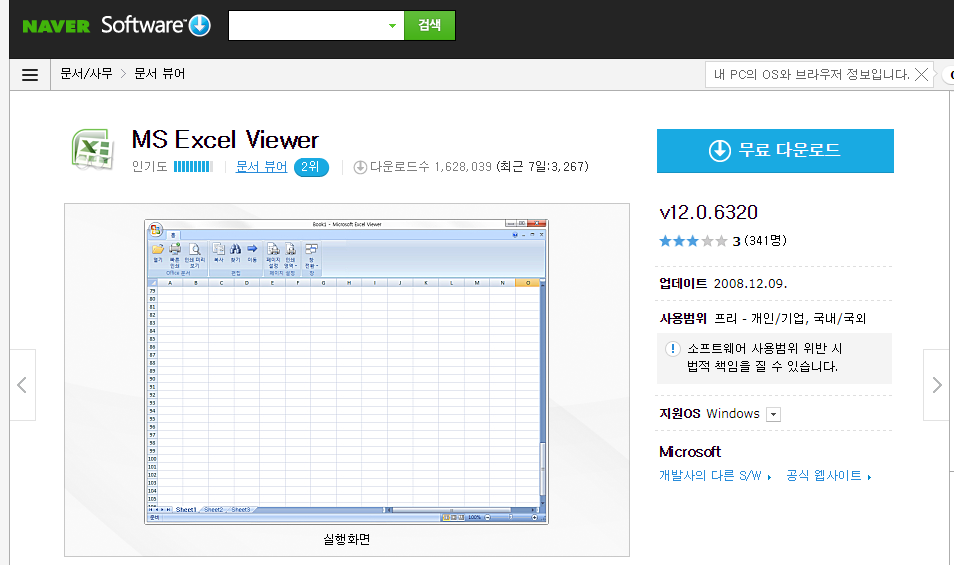Click the Microsoft developer name

pos(690,452)
